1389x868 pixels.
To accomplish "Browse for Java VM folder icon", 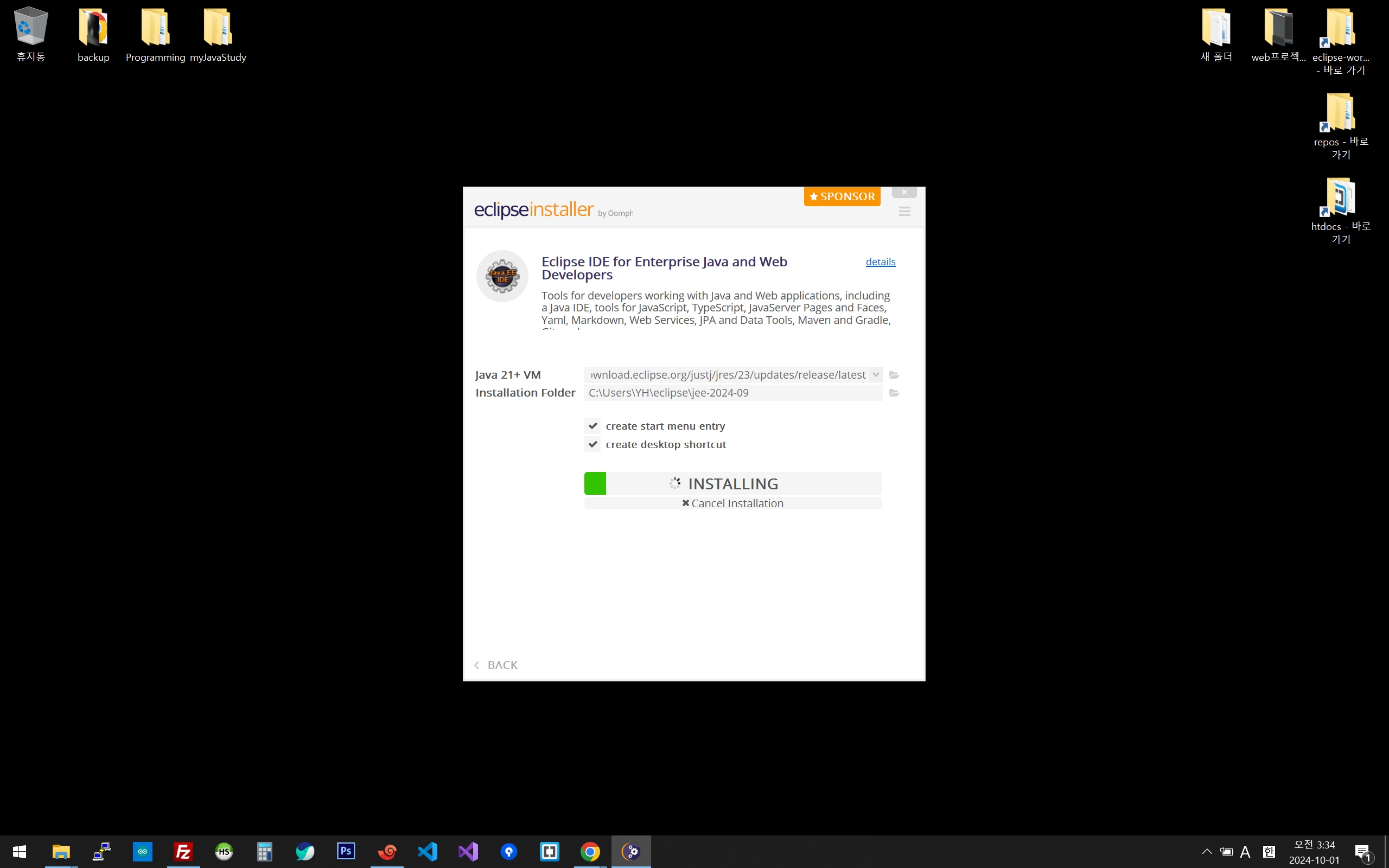I will click(894, 375).
